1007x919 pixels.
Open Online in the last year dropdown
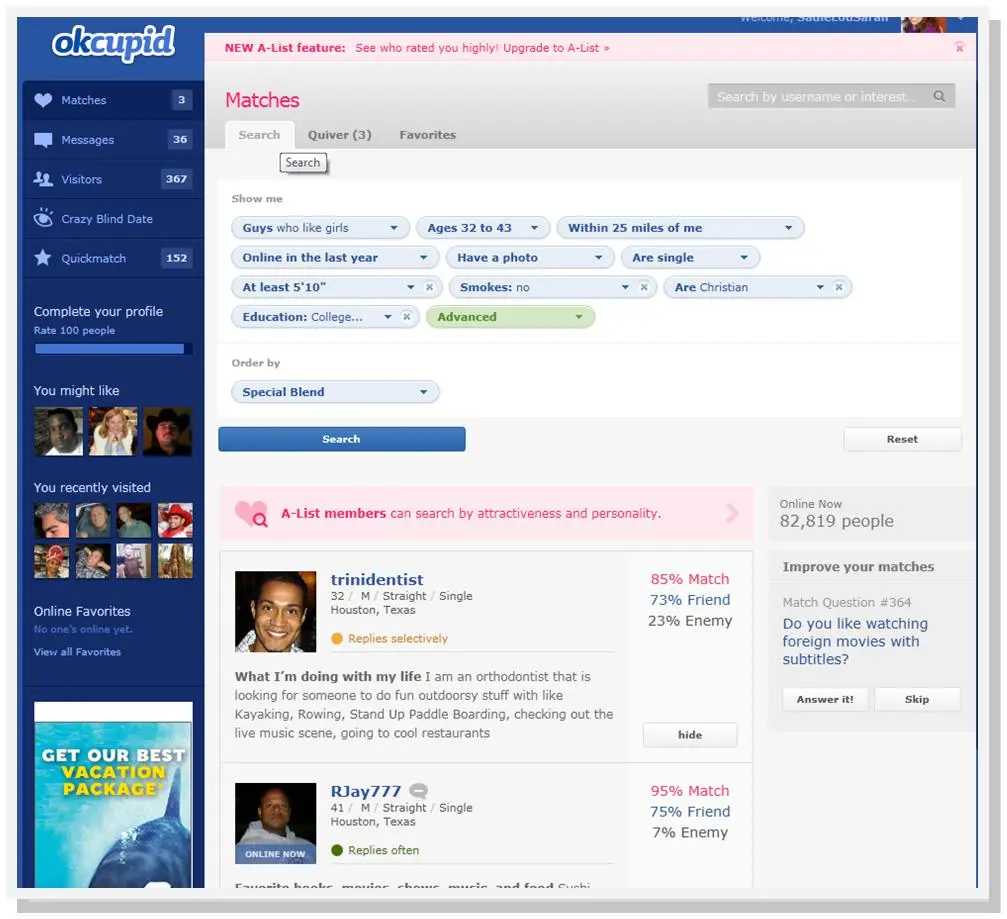click(x=335, y=258)
